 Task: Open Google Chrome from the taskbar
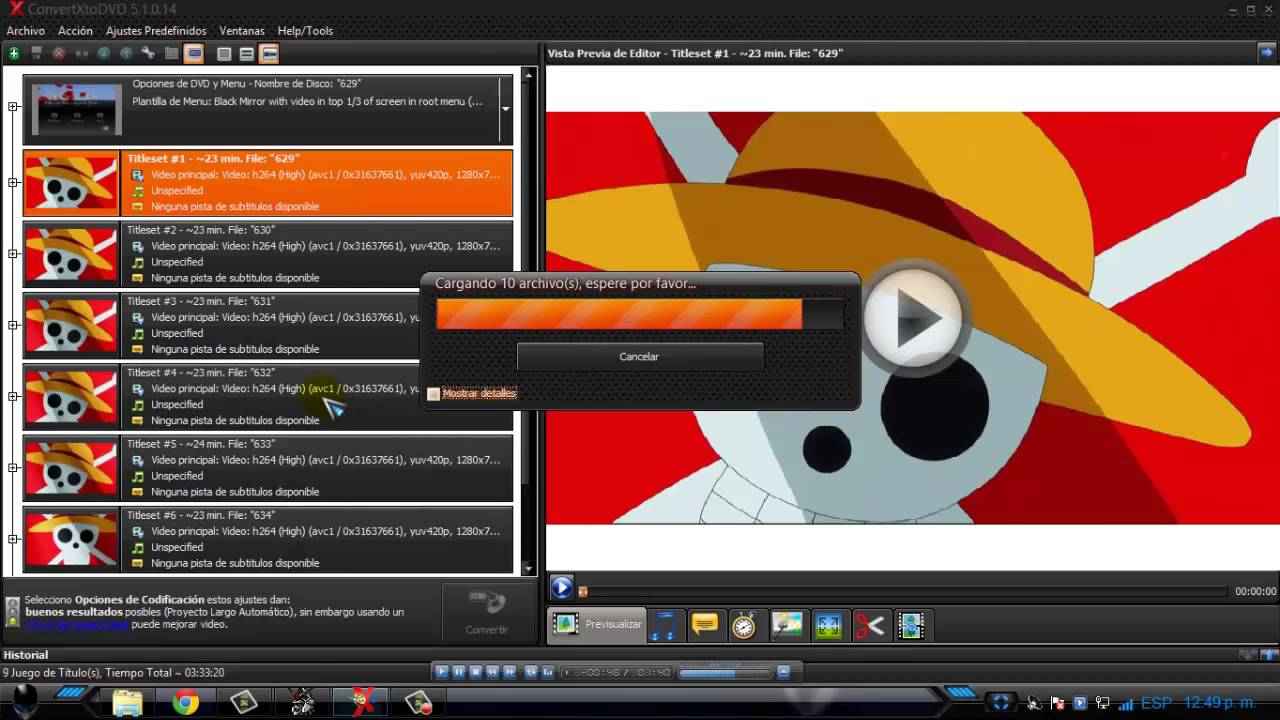[x=185, y=703]
